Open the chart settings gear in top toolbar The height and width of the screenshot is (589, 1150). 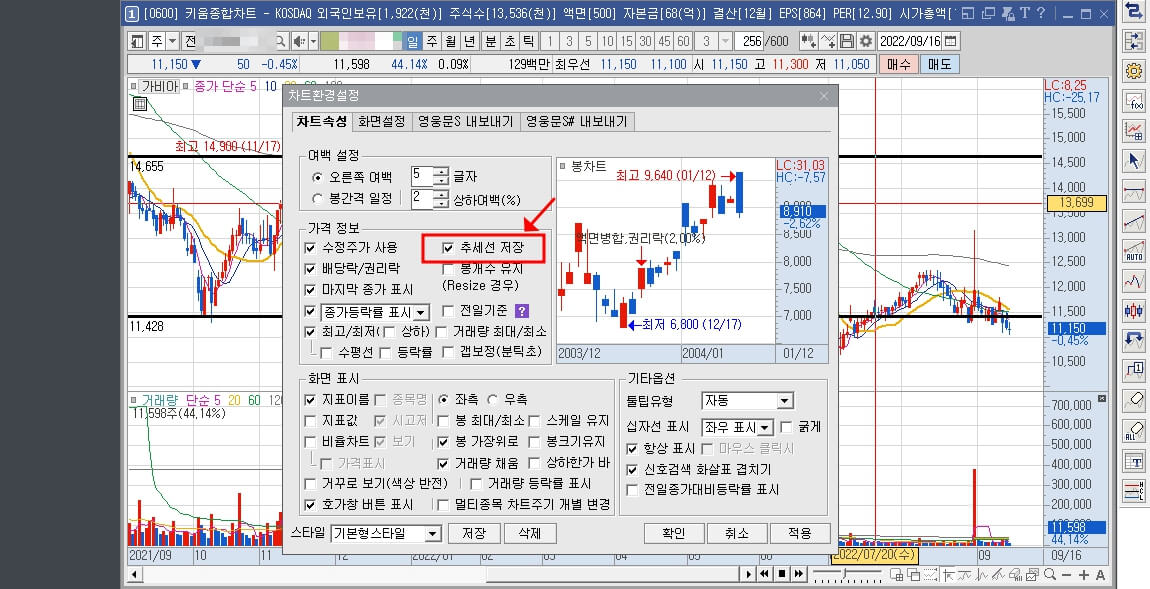(866, 41)
